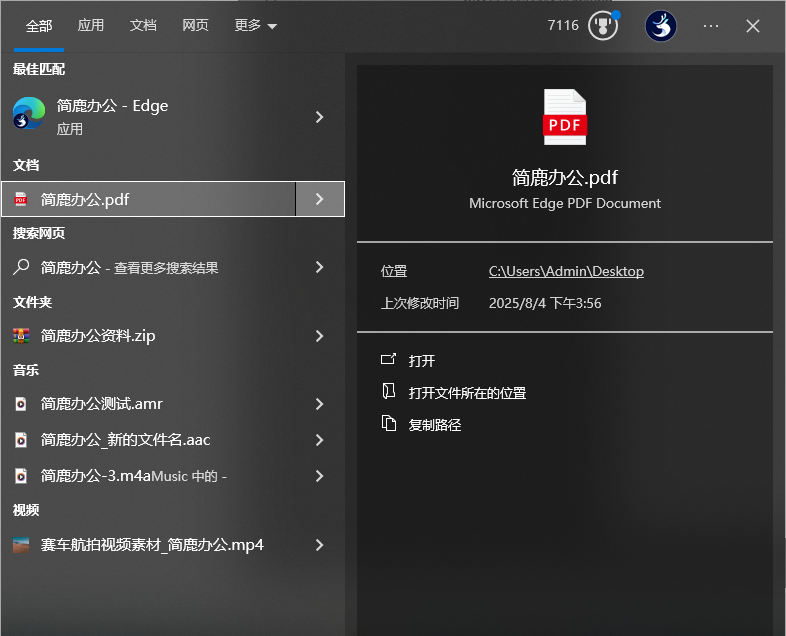Image resolution: width=786 pixels, height=636 pixels.
Task: Click the zip archive icon for 简鹿办公资料.zip
Action: coord(21,335)
